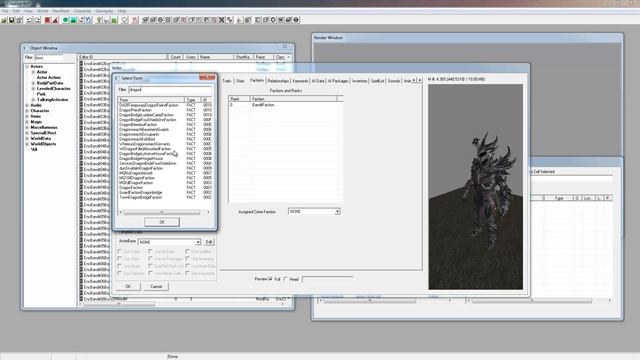
Task: Open the Relationships tab
Action: pyautogui.click(x=278, y=81)
